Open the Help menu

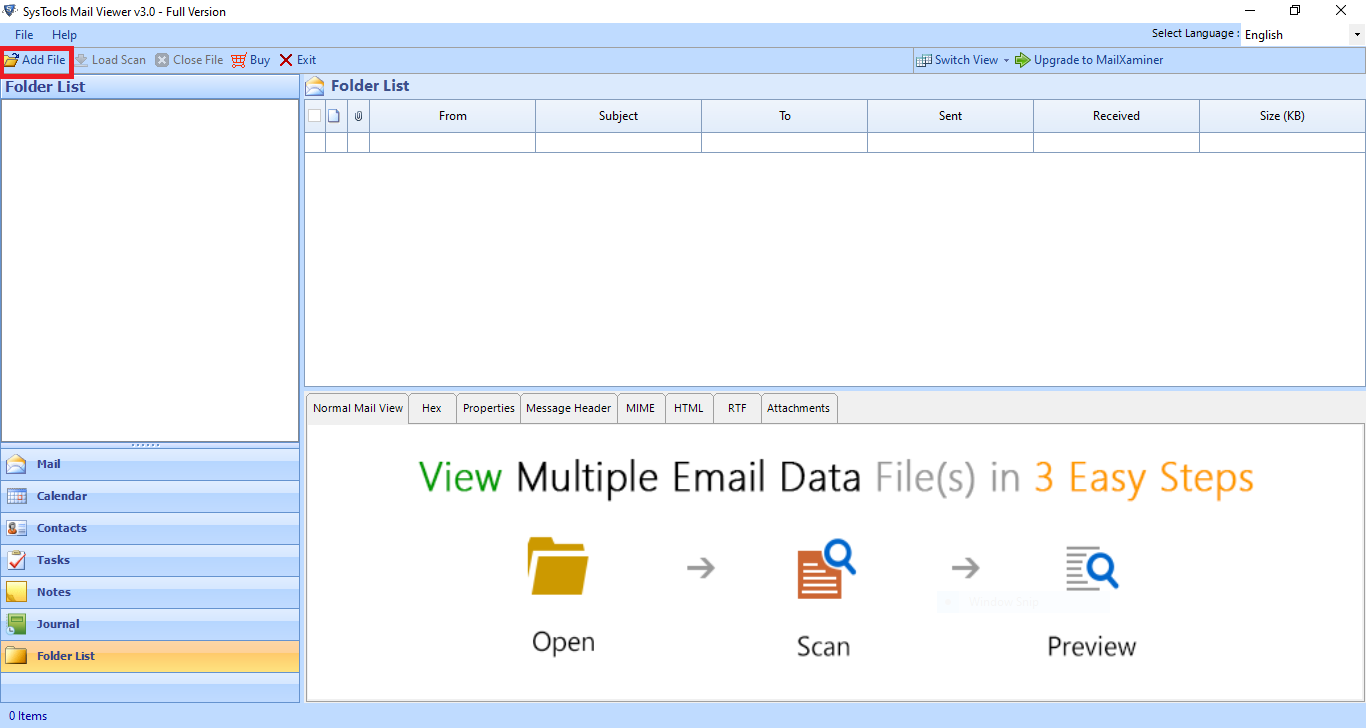(x=64, y=35)
